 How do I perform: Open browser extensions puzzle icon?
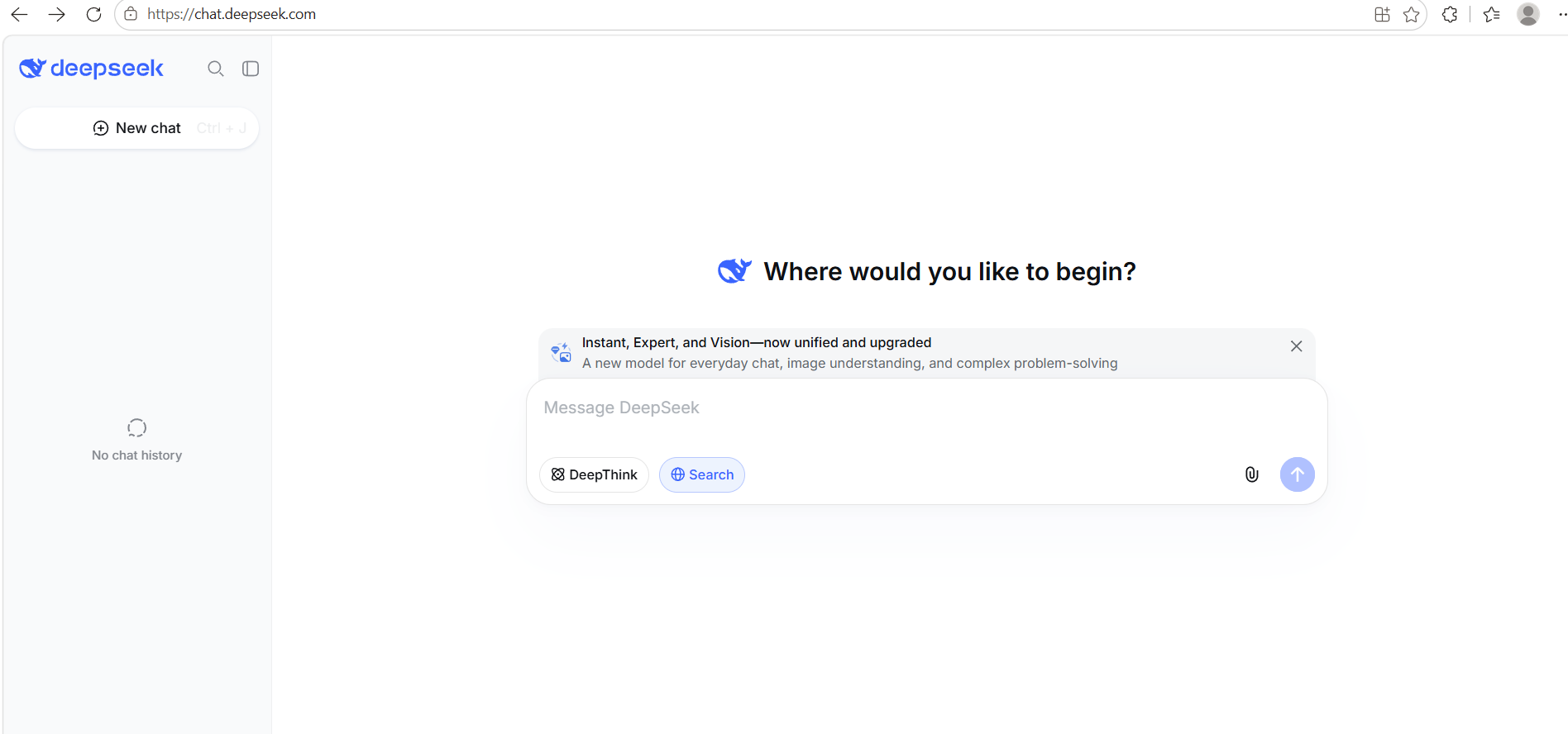tap(1450, 14)
